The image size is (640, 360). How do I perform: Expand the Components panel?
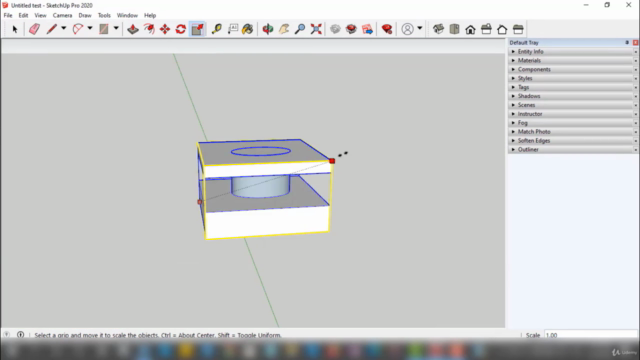(x=573, y=69)
